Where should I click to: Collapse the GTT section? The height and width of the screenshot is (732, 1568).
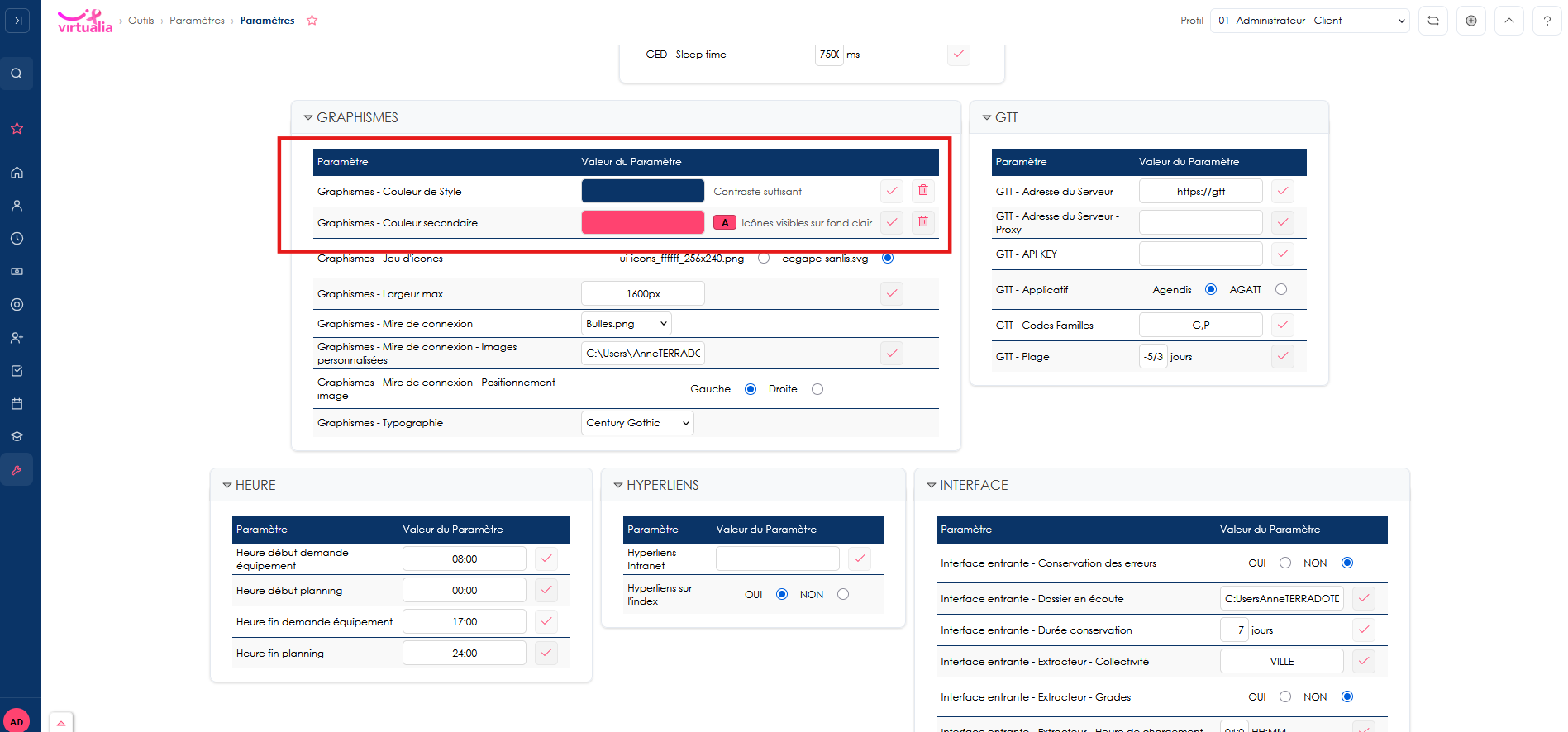click(x=987, y=117)
